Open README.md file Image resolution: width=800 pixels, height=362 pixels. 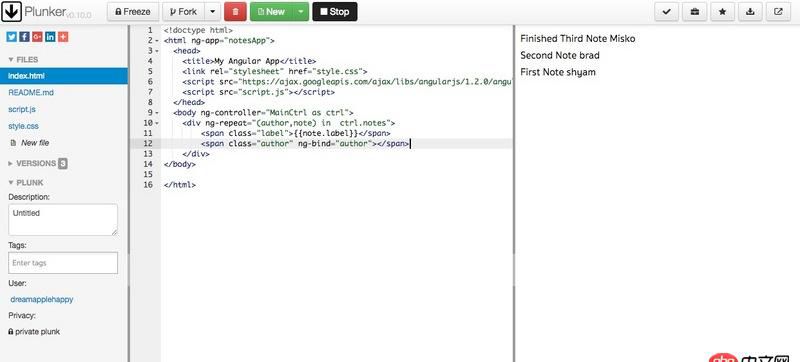31,93
